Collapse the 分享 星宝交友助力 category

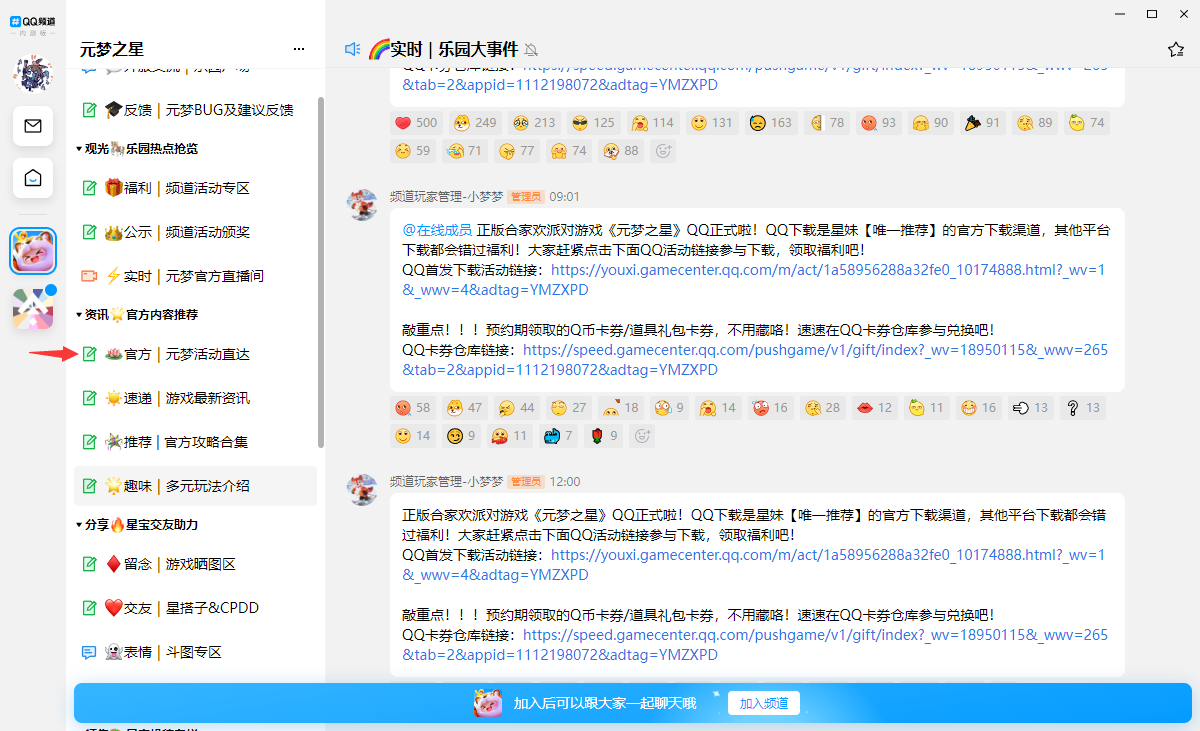coord(137,524)
